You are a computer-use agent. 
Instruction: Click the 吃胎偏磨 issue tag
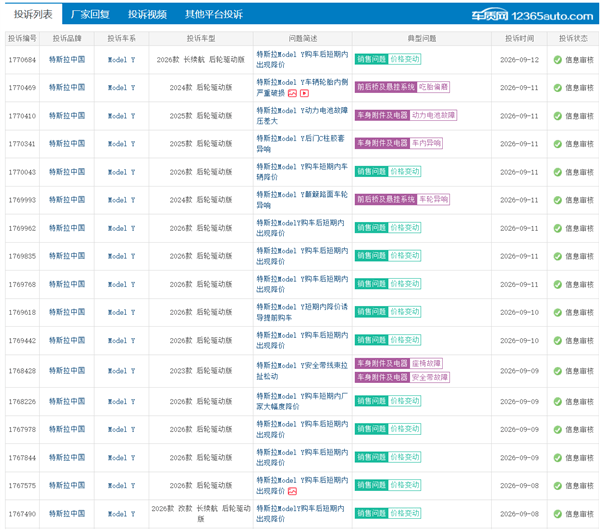[433, 87]
